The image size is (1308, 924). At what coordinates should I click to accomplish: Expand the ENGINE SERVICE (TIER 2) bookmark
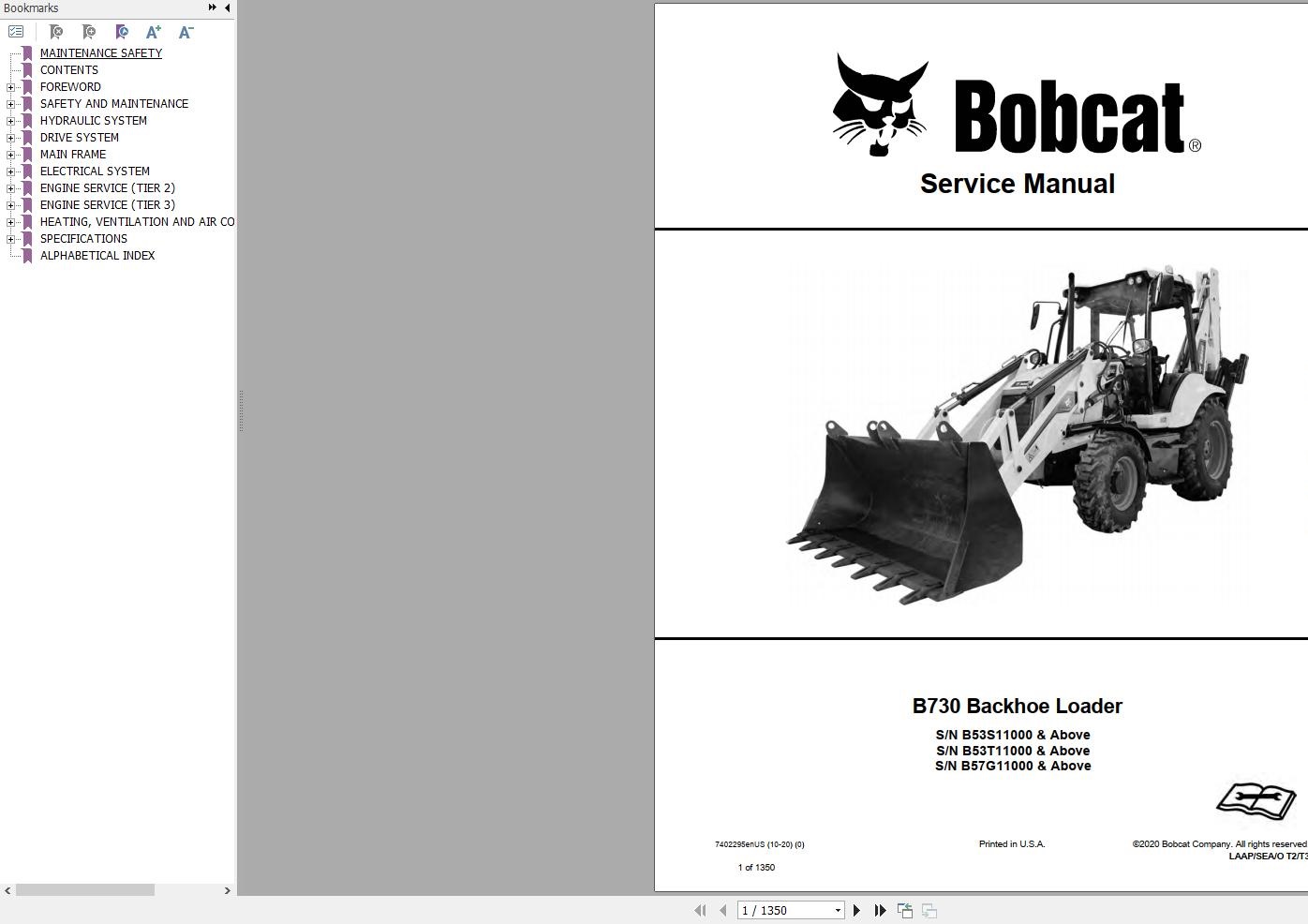click(x=10, y=188)
